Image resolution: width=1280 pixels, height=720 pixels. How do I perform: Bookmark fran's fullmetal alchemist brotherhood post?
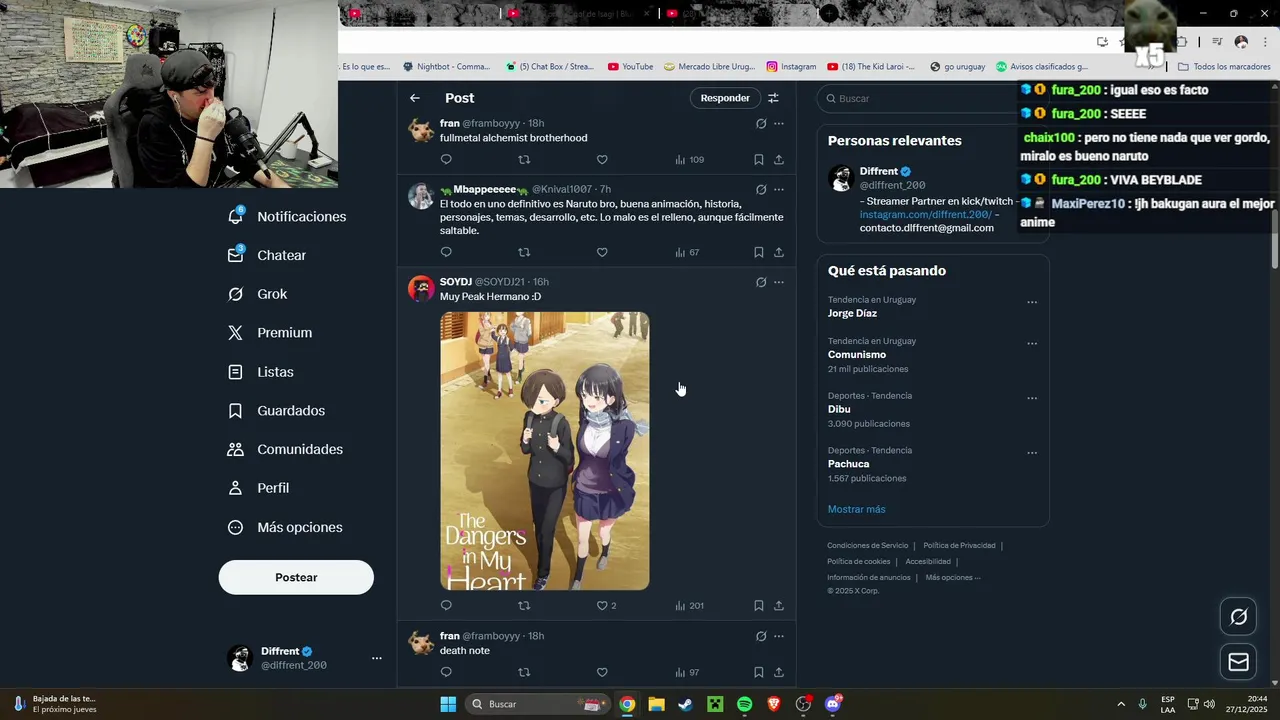tap(759, 159)
